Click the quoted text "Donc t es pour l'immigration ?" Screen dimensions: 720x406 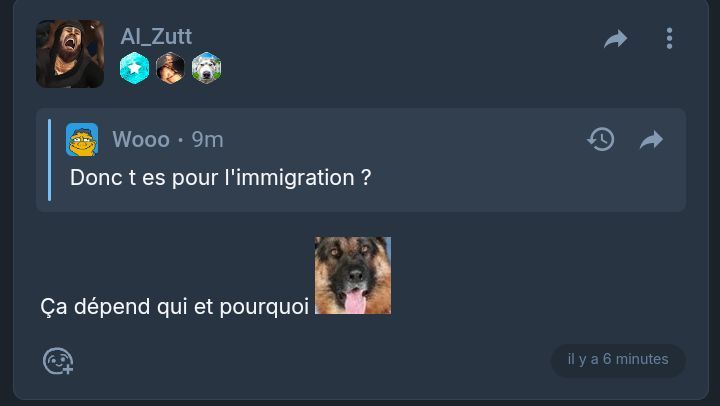click(220, 178)
